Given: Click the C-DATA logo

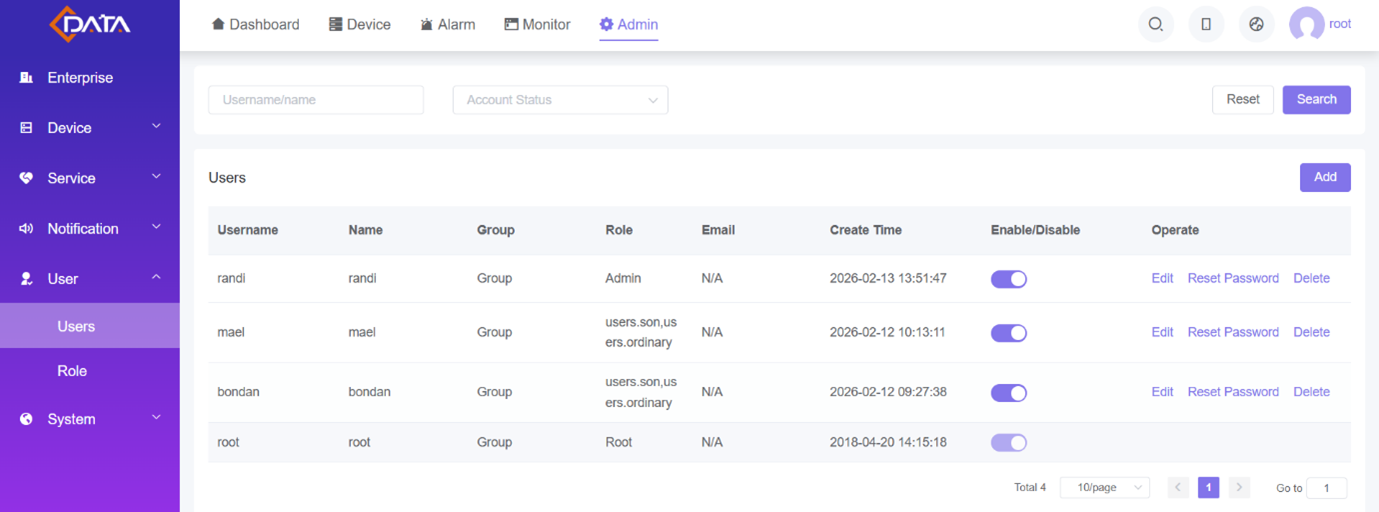Looking at the screenshot, I should (90, 24).
